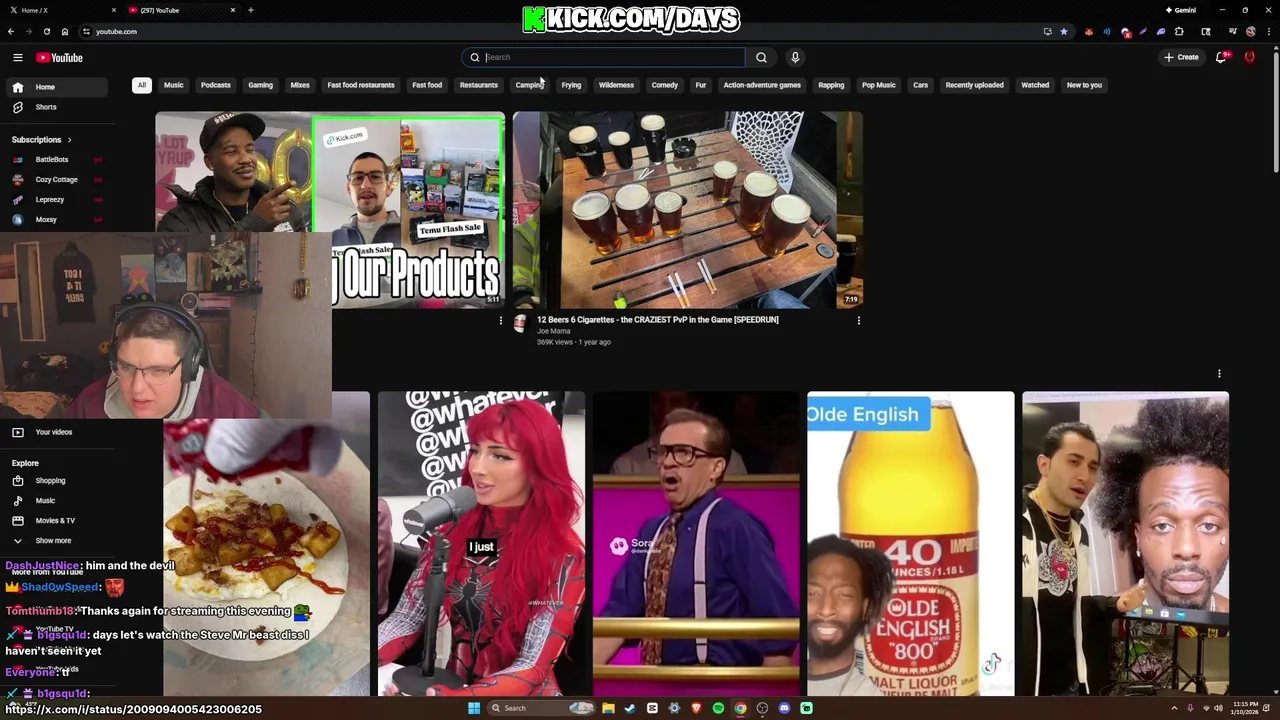Open the YouTube account avatar menu
The image size is (1280, 720).
pyautogui.click(x=1250, y=57)
